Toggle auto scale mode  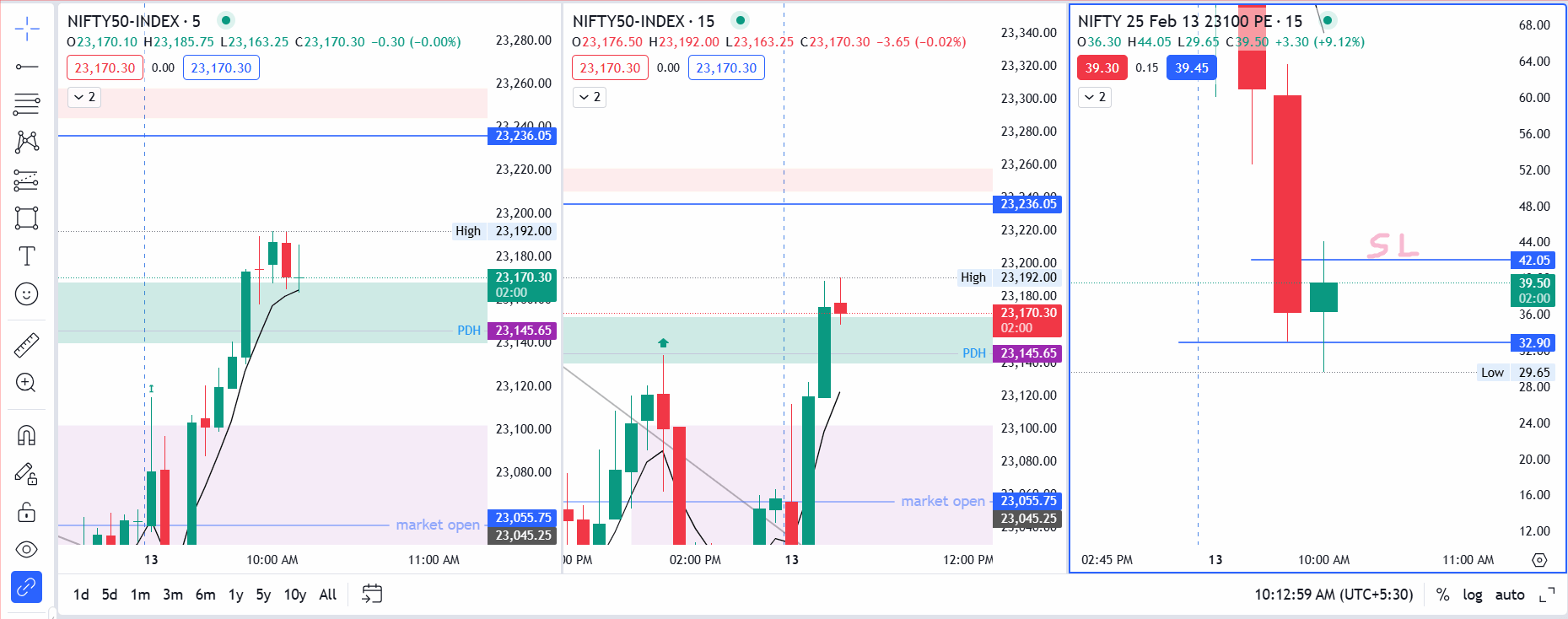click(1510, 595)
